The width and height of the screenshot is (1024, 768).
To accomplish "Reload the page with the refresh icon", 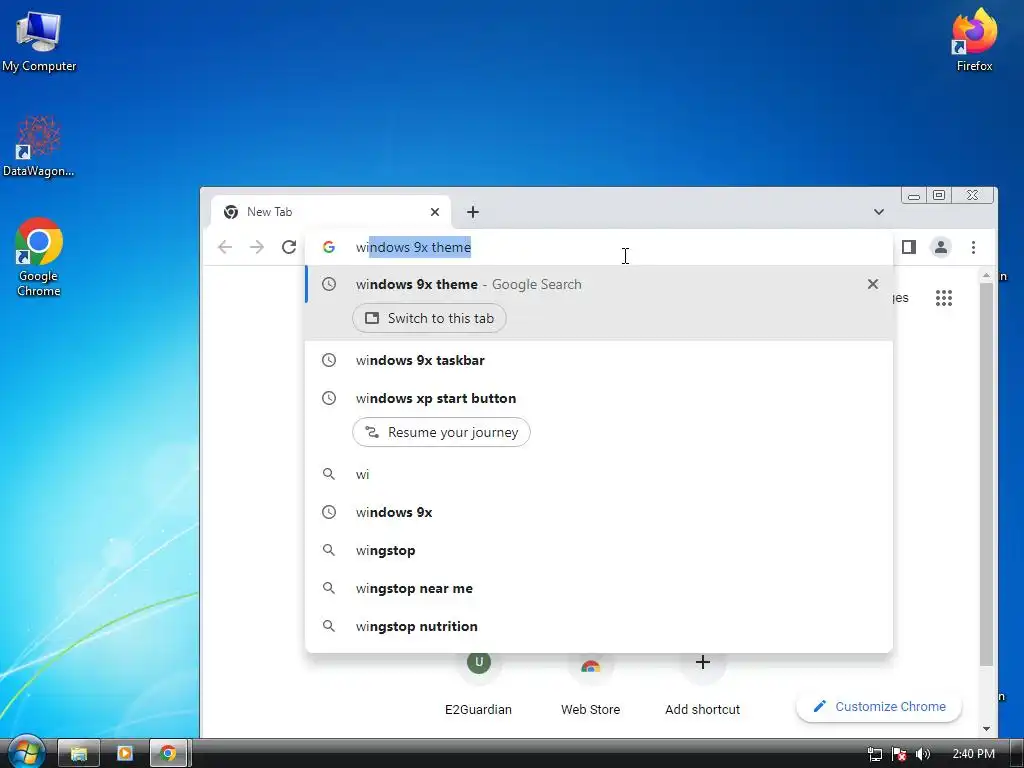I will pyautogui.click(x=289, y=247).
